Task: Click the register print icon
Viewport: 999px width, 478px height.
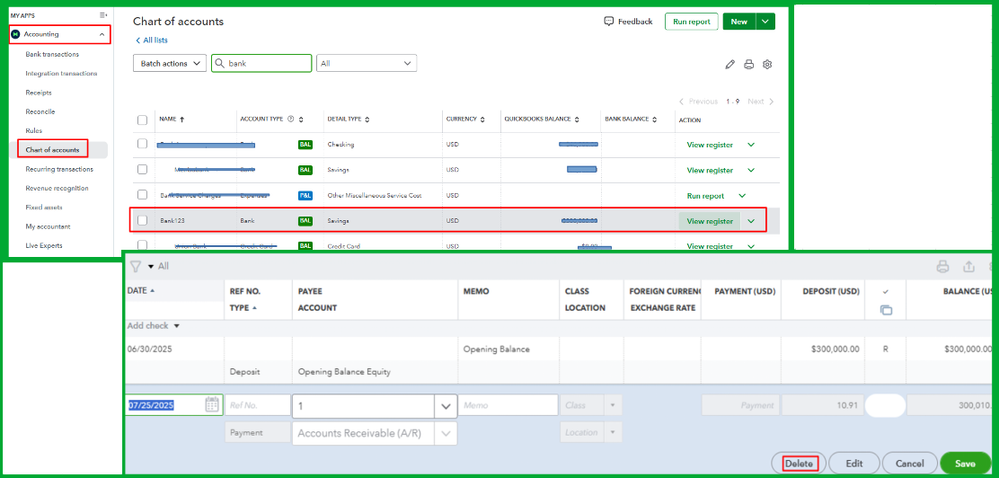Action: pyautogui.click(x=943, y=267)
